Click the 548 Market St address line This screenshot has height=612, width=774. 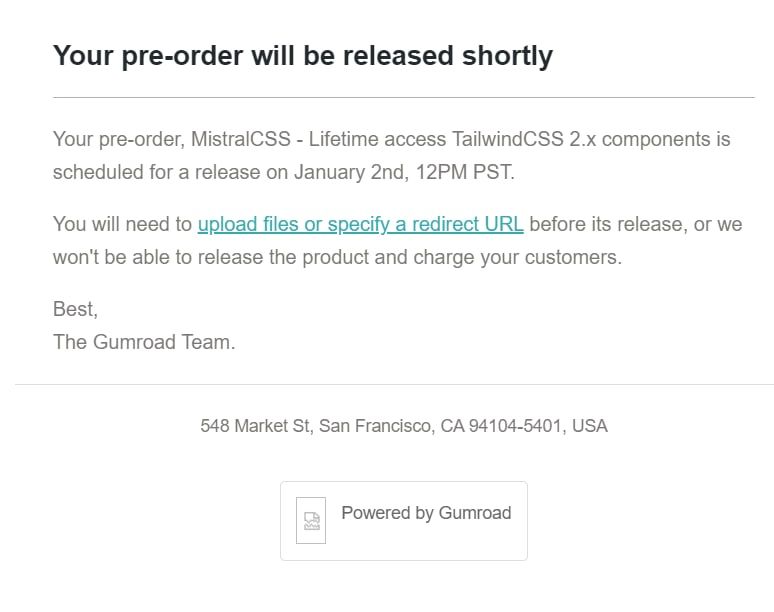point(404,426)
